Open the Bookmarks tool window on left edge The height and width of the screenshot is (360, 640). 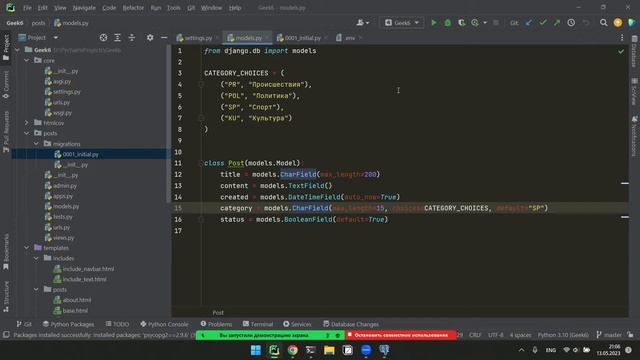click(x=6, y=252)
